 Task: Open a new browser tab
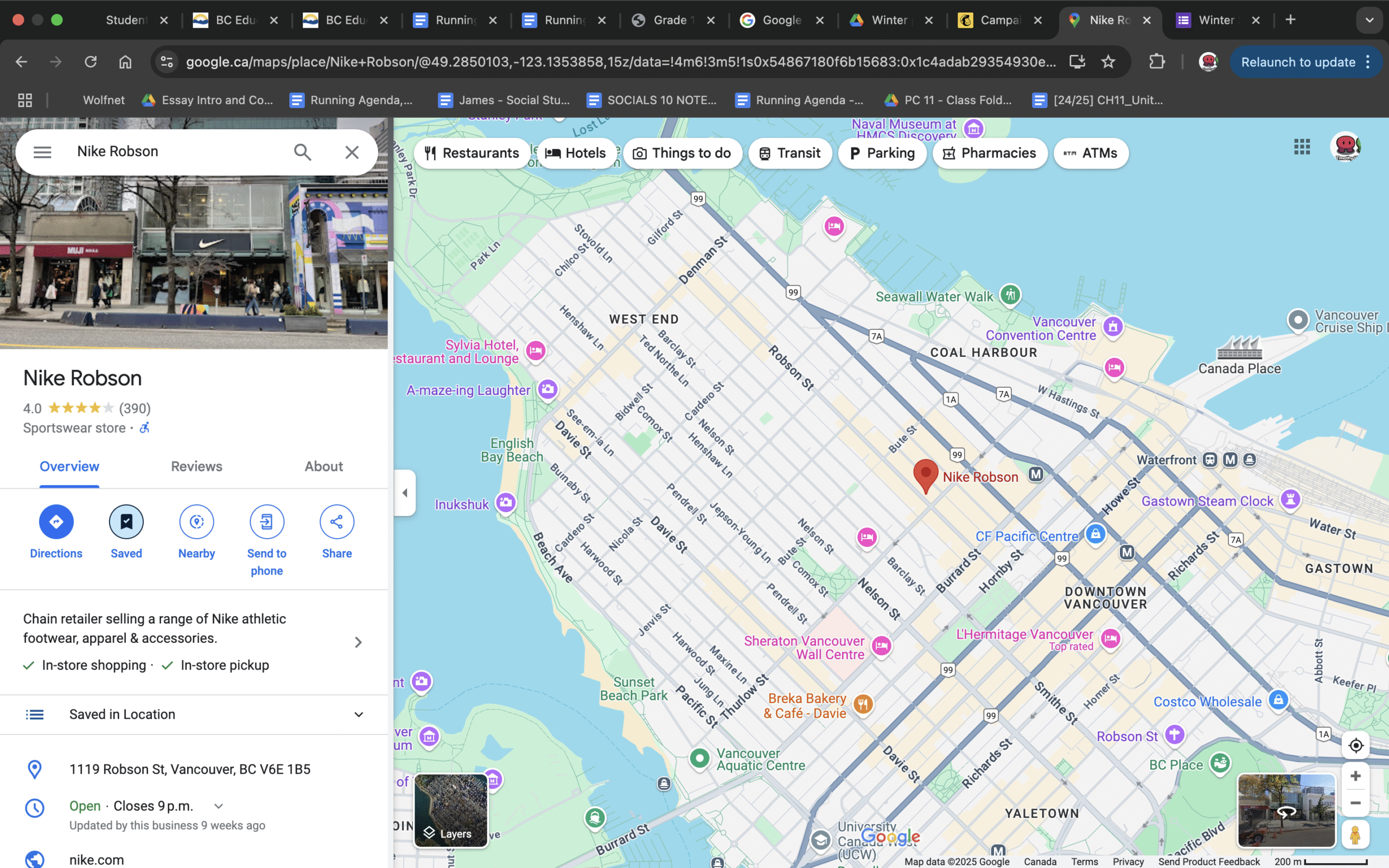[x=1290, y=20]
